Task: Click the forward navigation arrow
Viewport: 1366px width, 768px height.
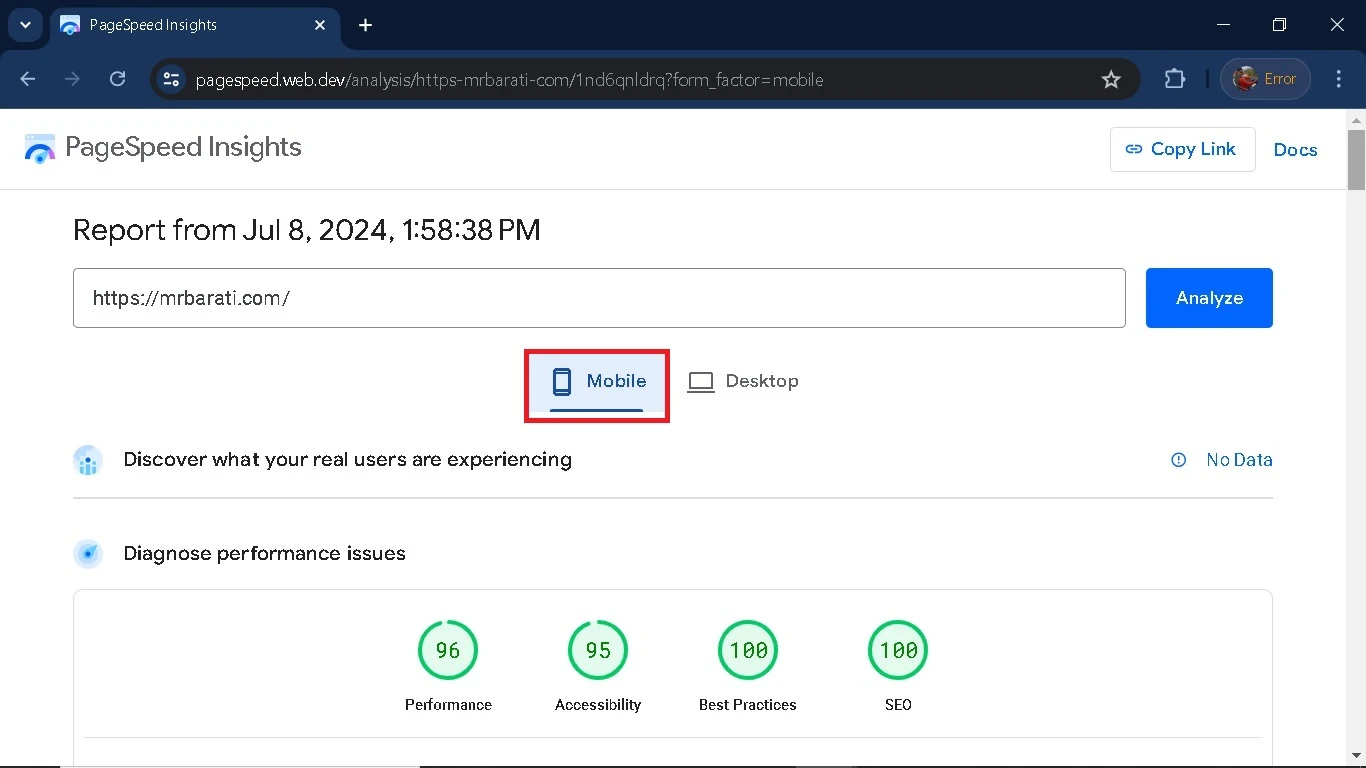Action: [x=72, y=79]
